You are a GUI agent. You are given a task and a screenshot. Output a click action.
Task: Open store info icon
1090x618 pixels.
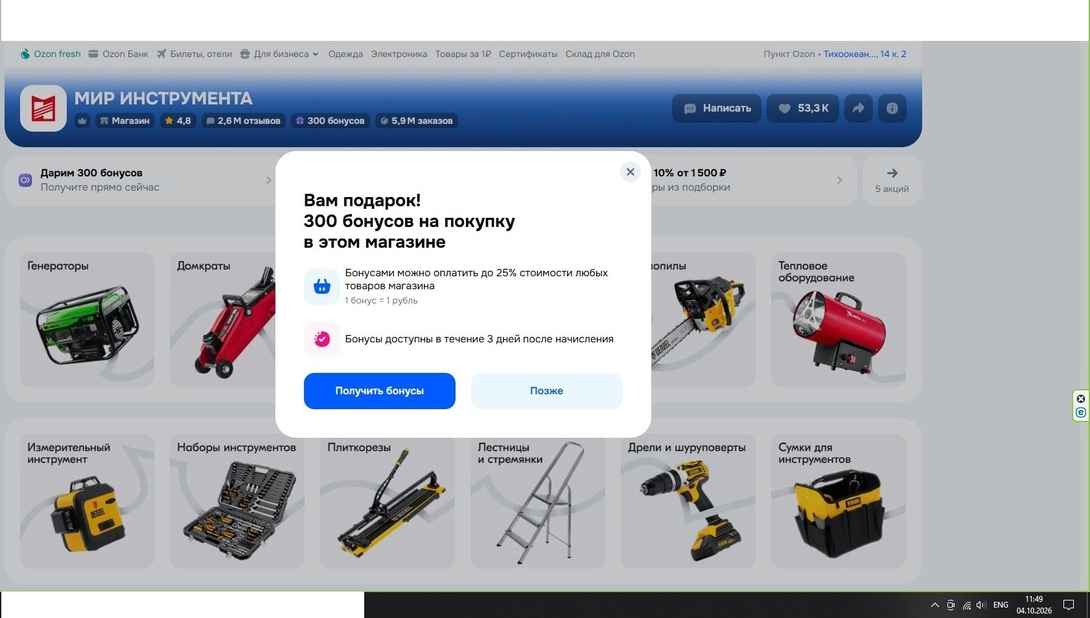click(x=892, y=108)
